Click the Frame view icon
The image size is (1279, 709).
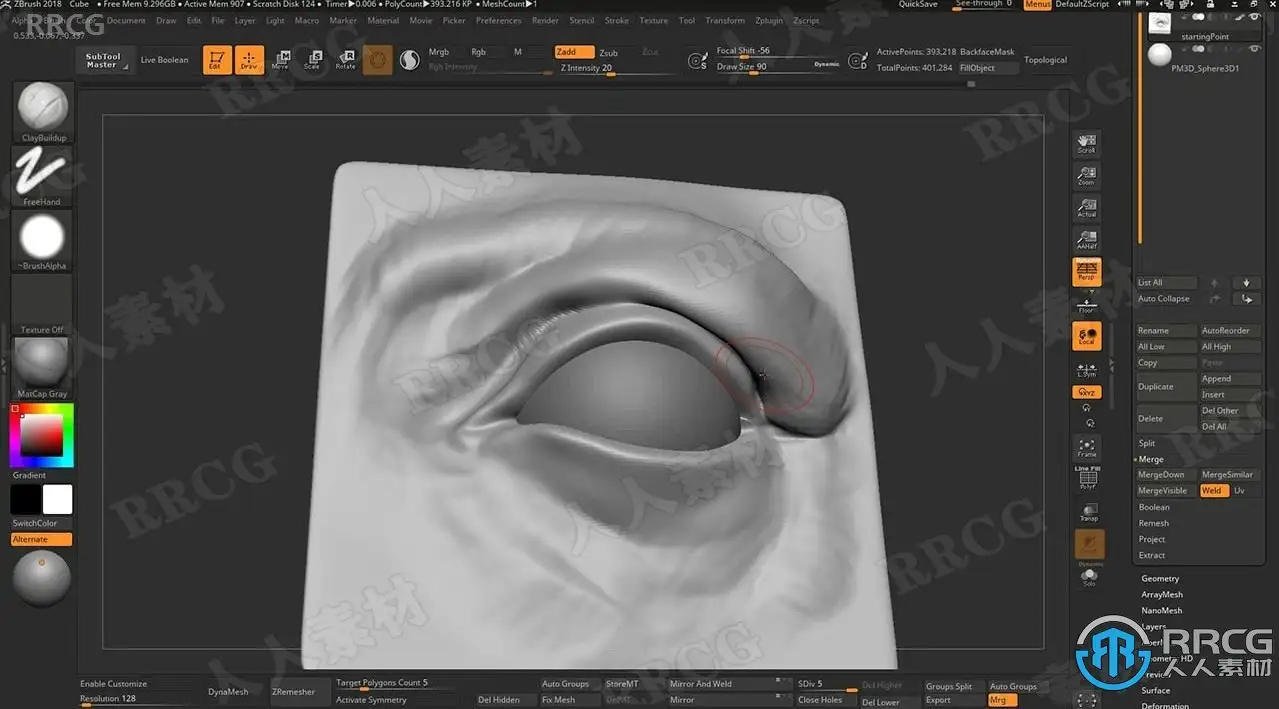1087,448
